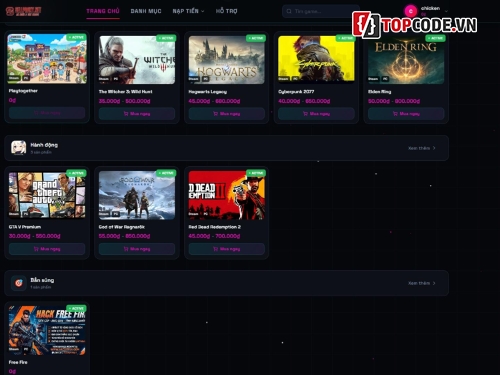Click the game search input field
Screen dimensions: 500x375
(321, 11)
